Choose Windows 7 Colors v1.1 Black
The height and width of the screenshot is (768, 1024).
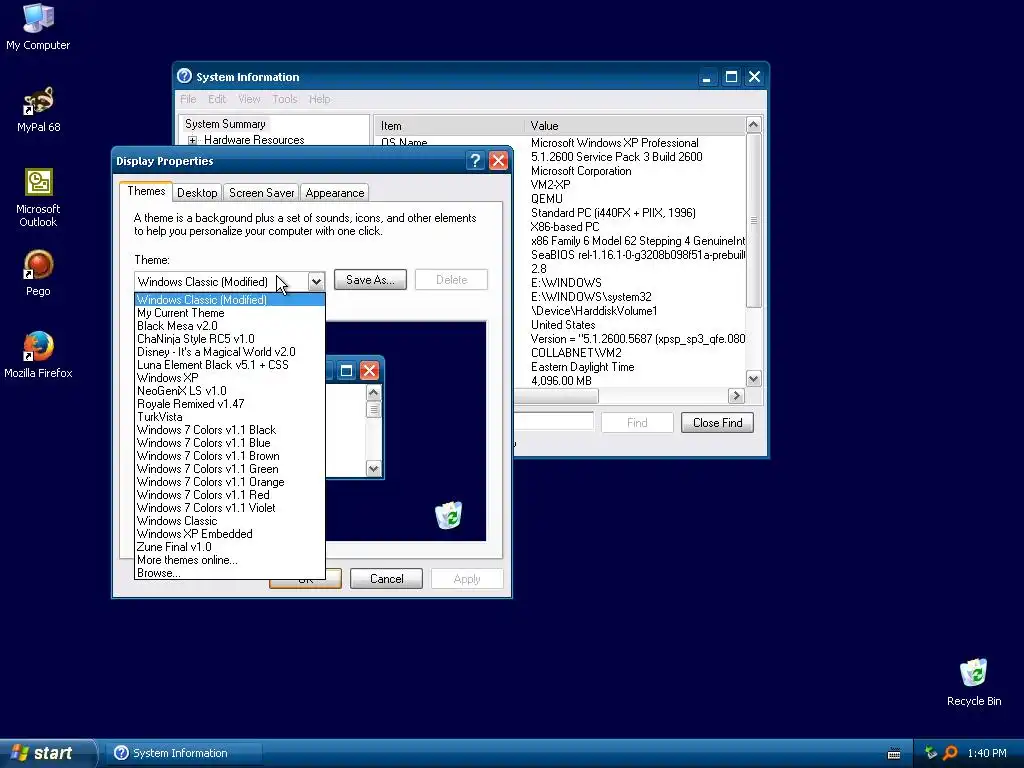point(229,430)
